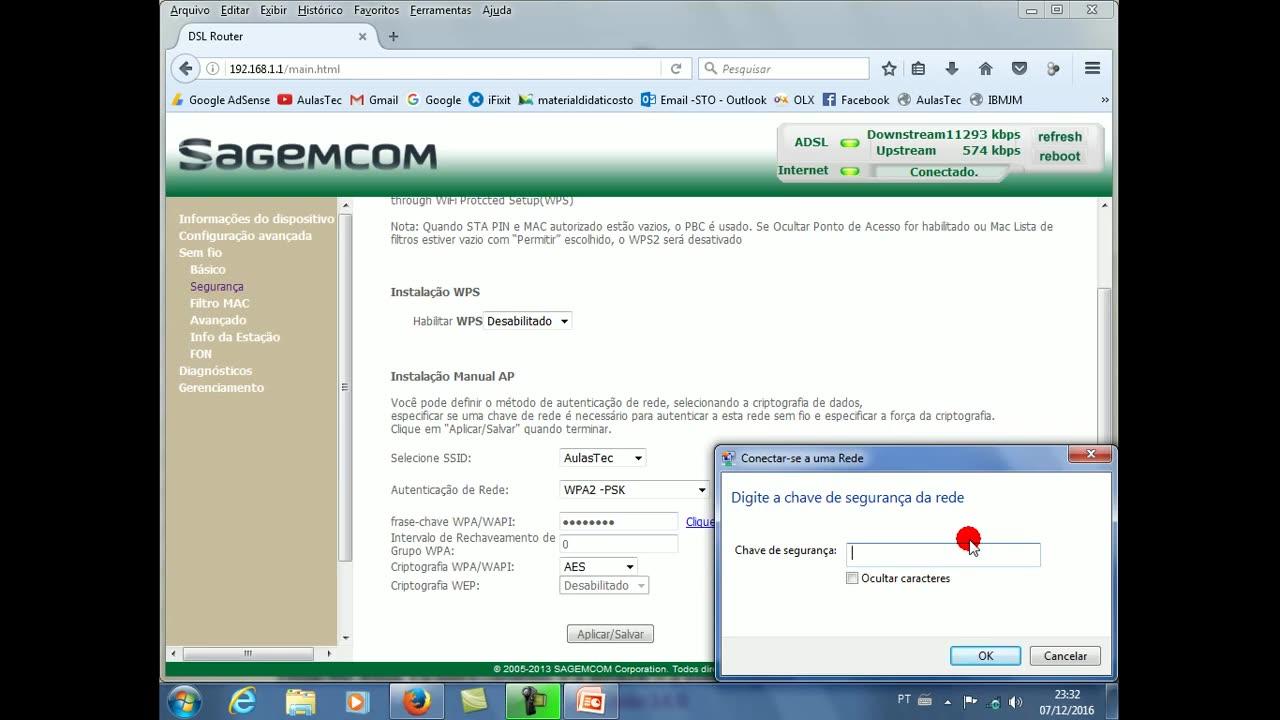Switch to the DSL Router tab
This screenshot has width=1280, height=720.
tap(214, 35)
